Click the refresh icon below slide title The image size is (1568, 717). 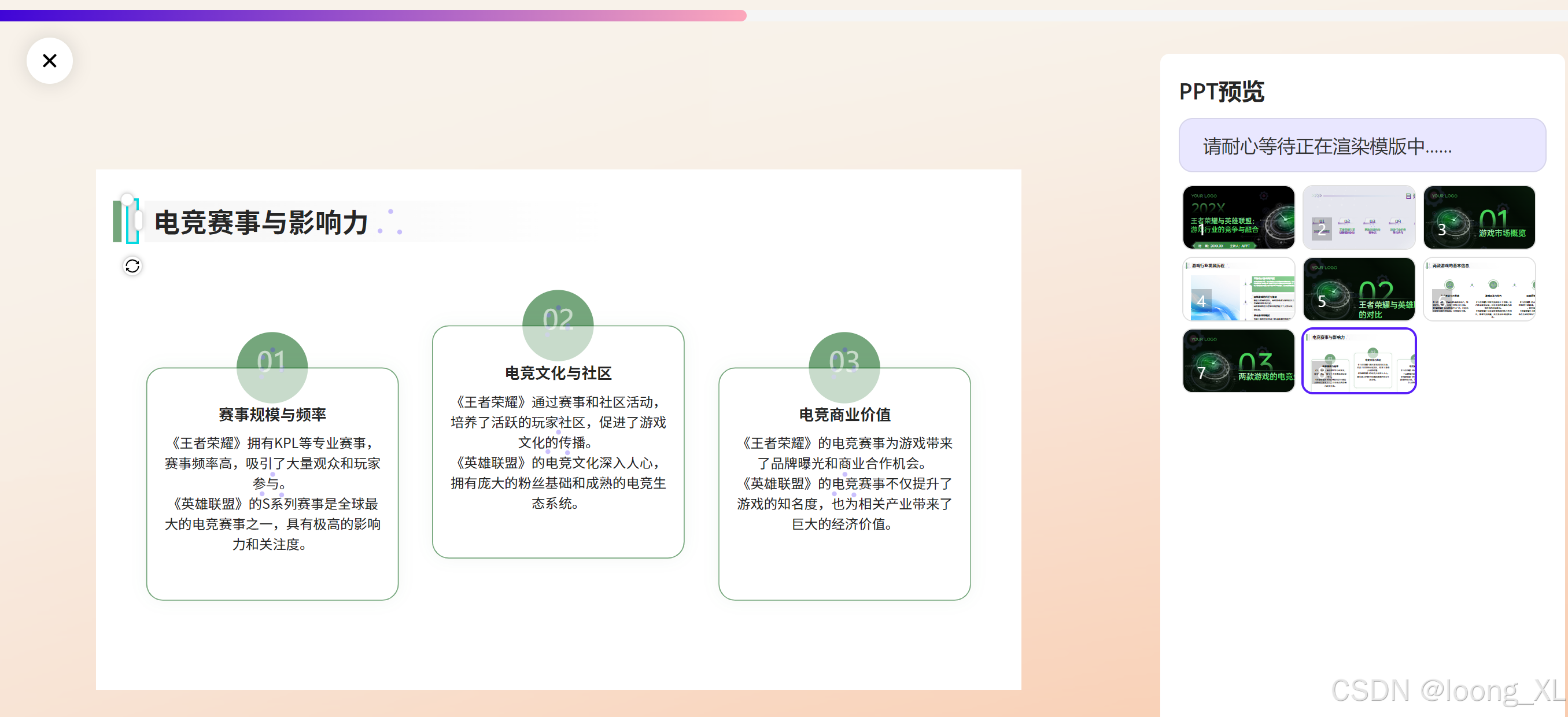pos(132,266)
